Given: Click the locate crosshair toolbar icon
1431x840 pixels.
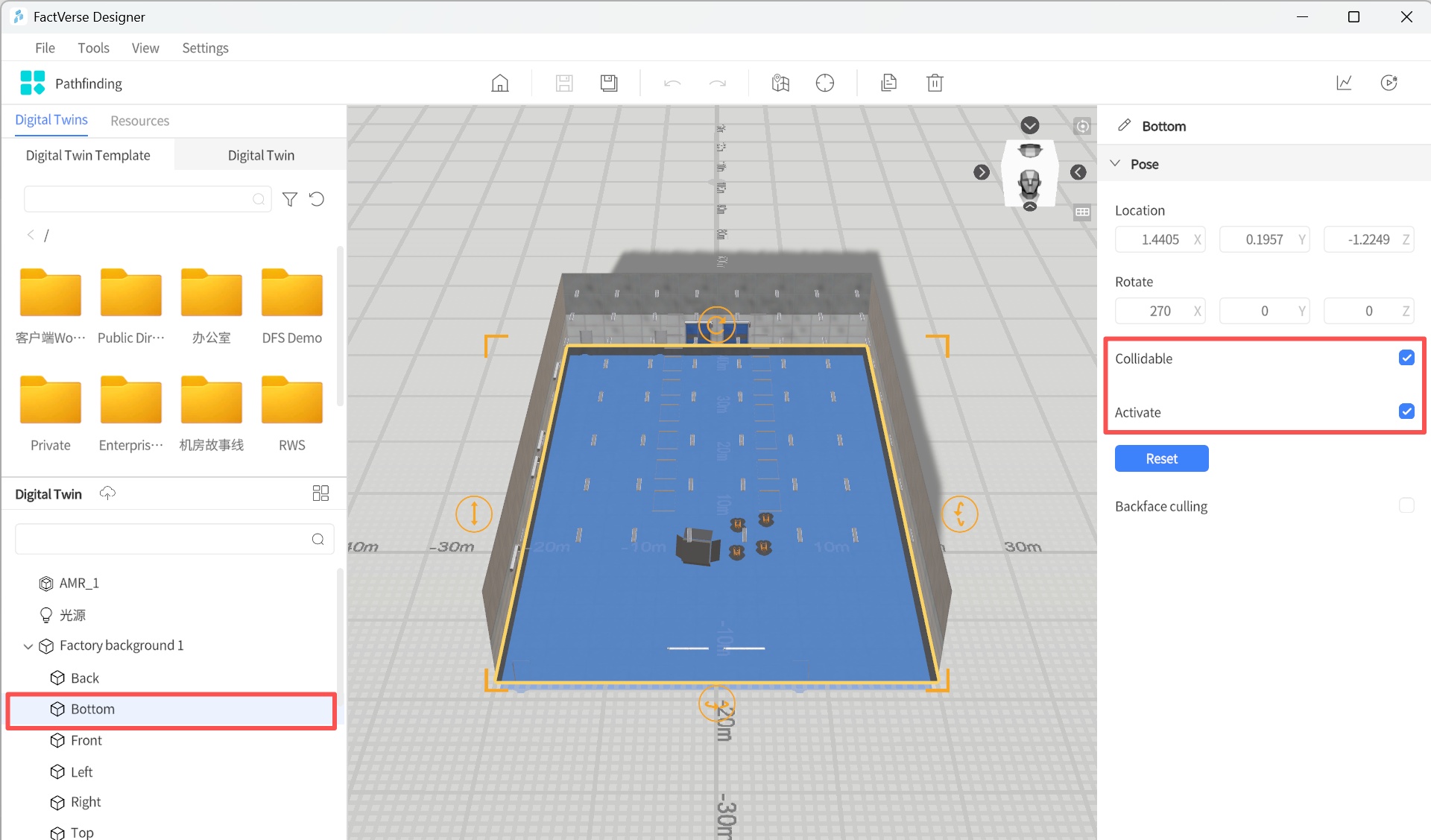Looking at the screenshot, I should 825,83.
